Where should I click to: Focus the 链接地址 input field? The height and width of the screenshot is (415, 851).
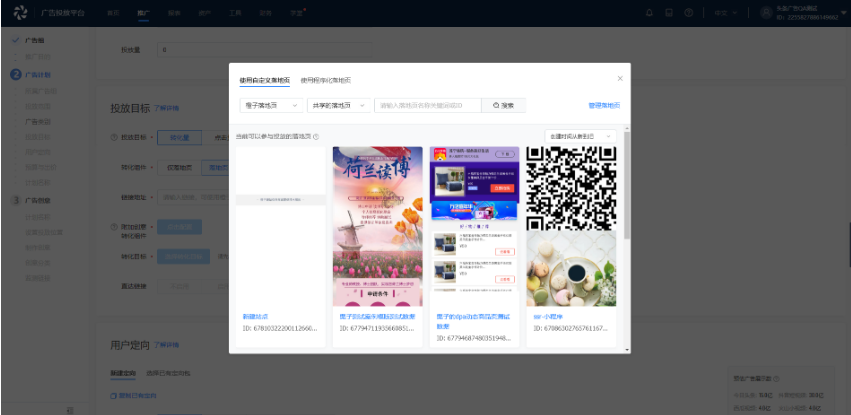click(193, 197)
